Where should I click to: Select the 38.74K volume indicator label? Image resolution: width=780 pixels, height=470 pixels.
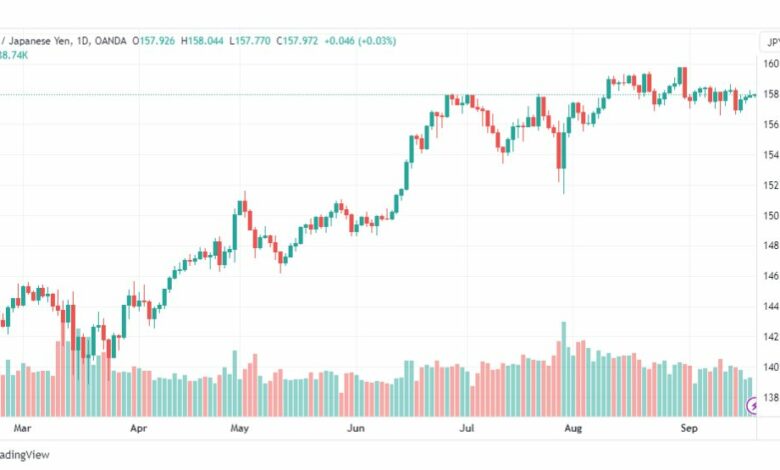[x=14, y=55]
